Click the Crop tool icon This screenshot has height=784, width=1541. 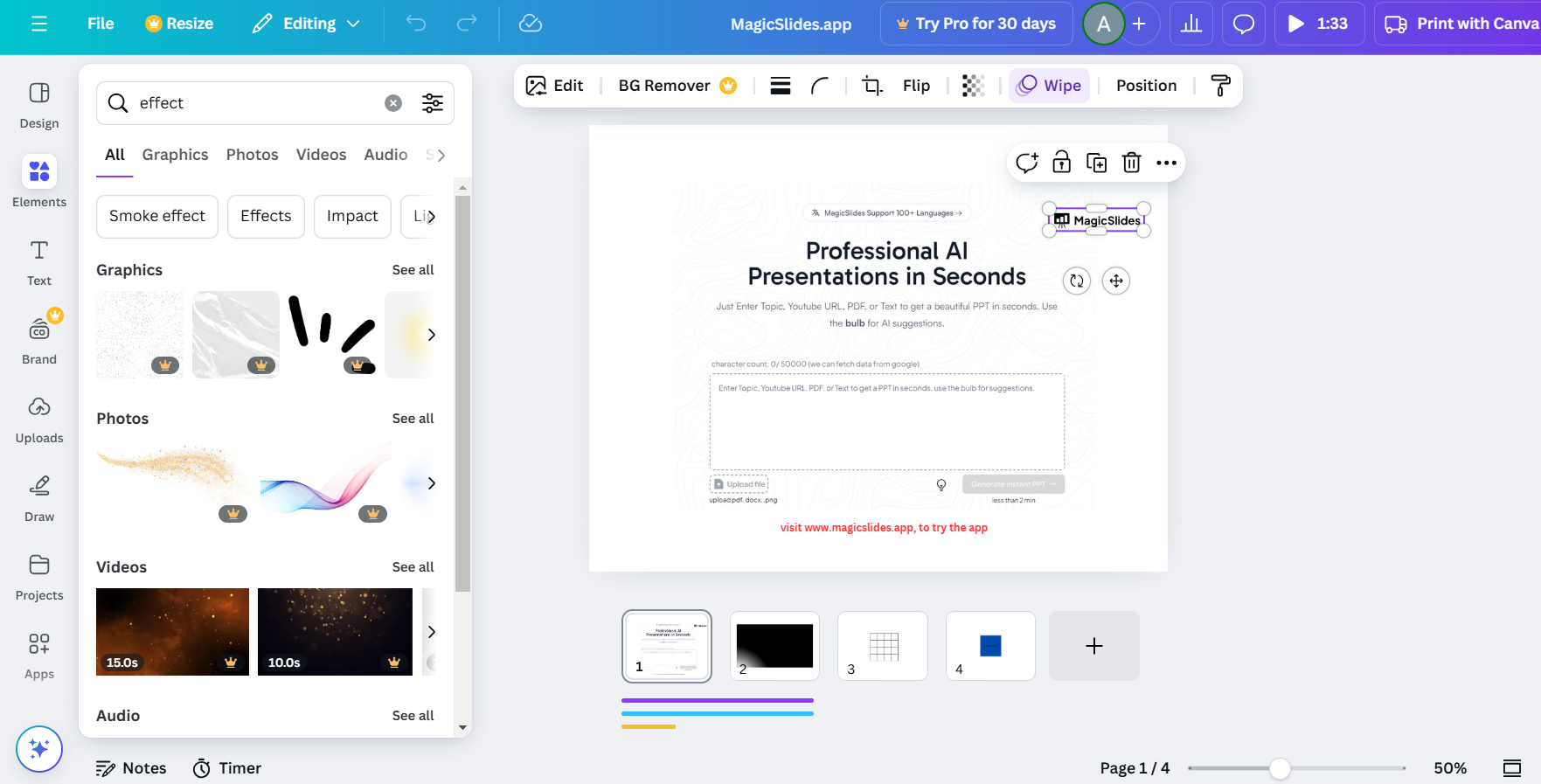point(871,86)
